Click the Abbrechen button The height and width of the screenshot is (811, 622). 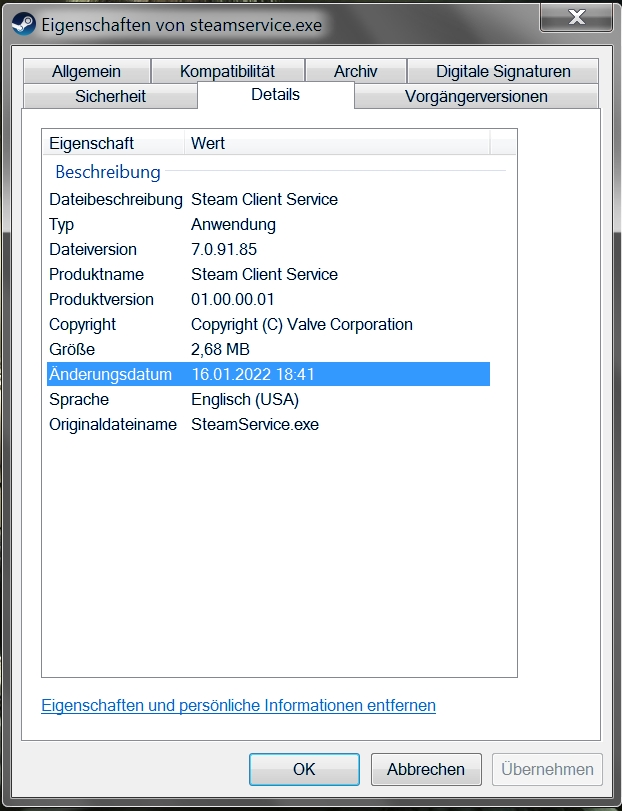(426, 769)
